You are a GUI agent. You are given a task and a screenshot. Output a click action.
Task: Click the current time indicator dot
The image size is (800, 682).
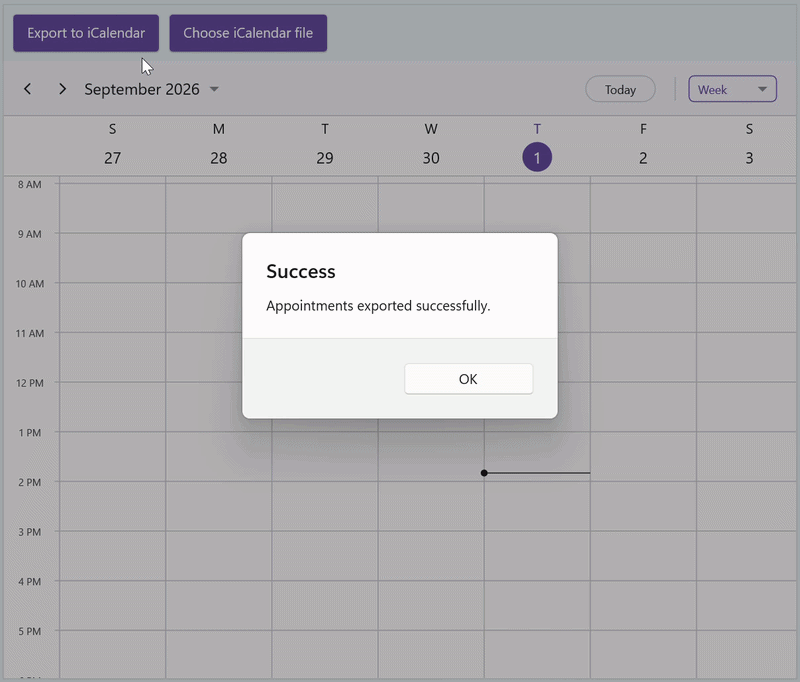point(484,473)
